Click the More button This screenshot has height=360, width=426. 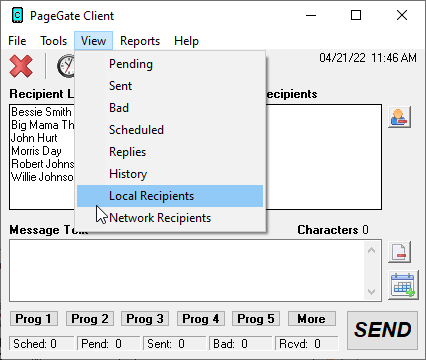click(312, 319)
